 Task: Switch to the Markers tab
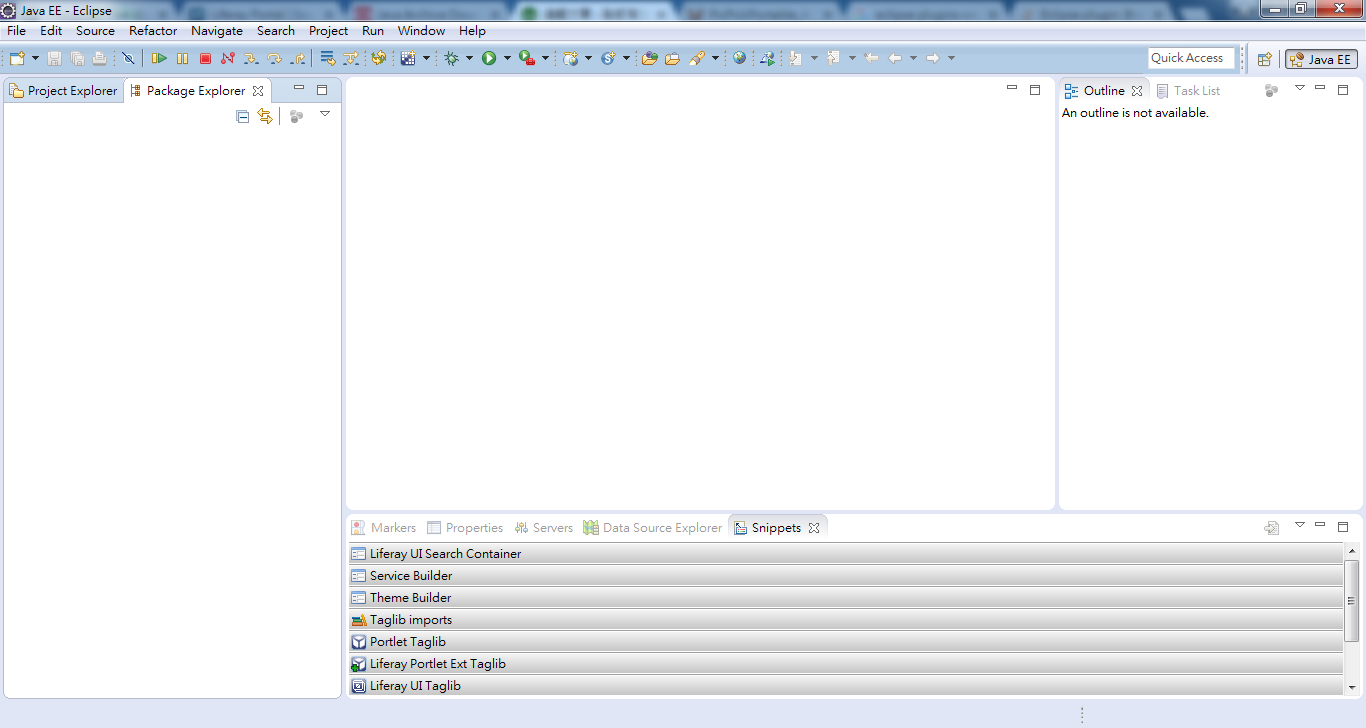click(x=383, y=527)
